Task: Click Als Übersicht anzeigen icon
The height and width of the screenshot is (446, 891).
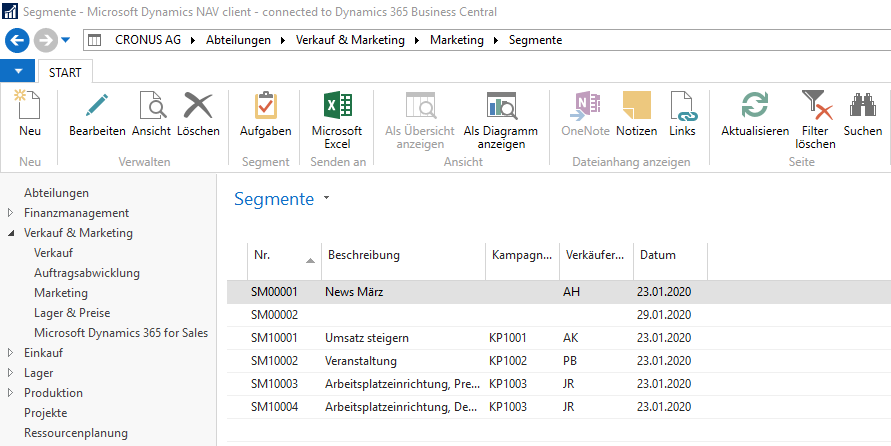Action: (x=420, y=105)
